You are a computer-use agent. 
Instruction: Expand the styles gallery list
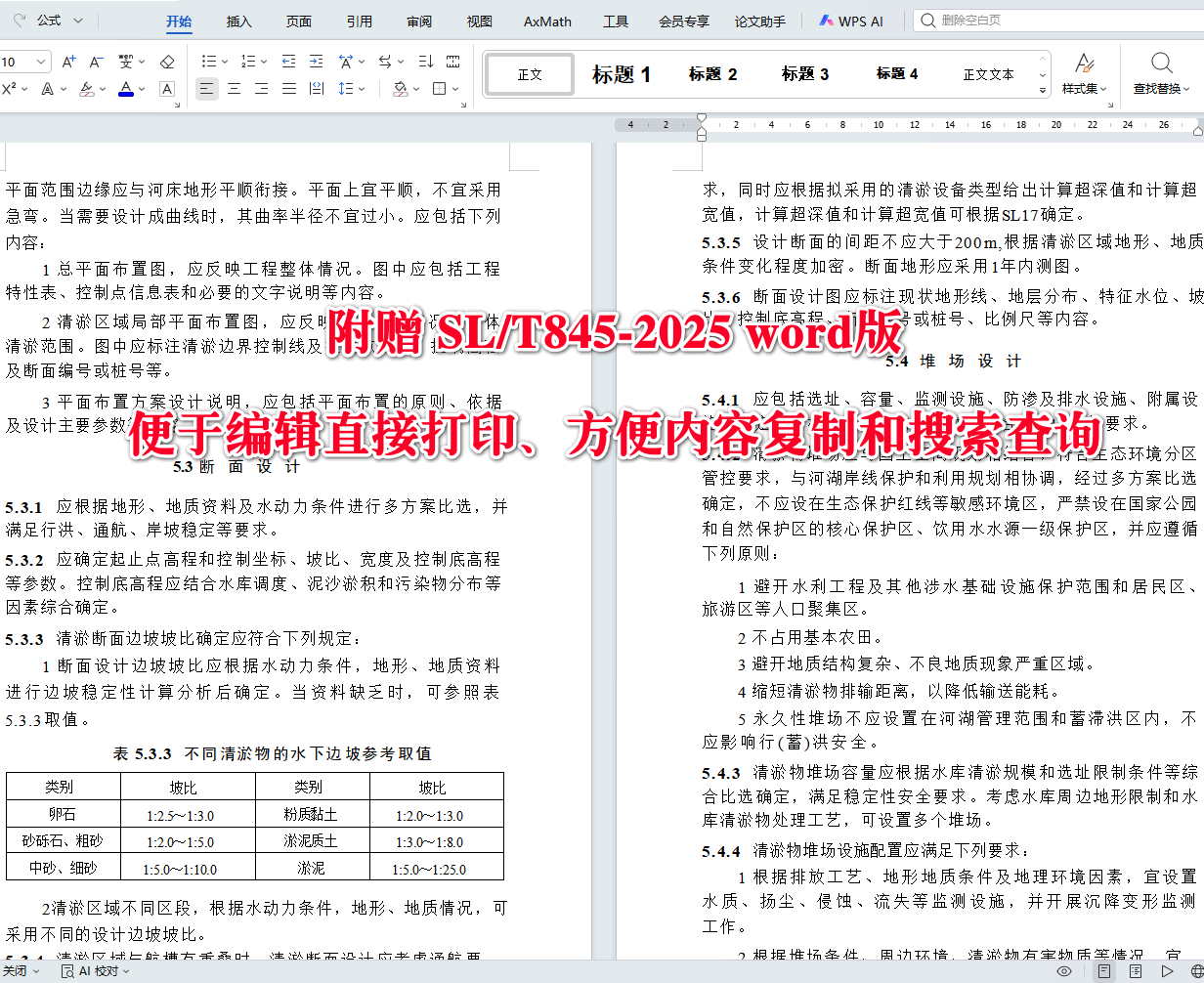1042,89
